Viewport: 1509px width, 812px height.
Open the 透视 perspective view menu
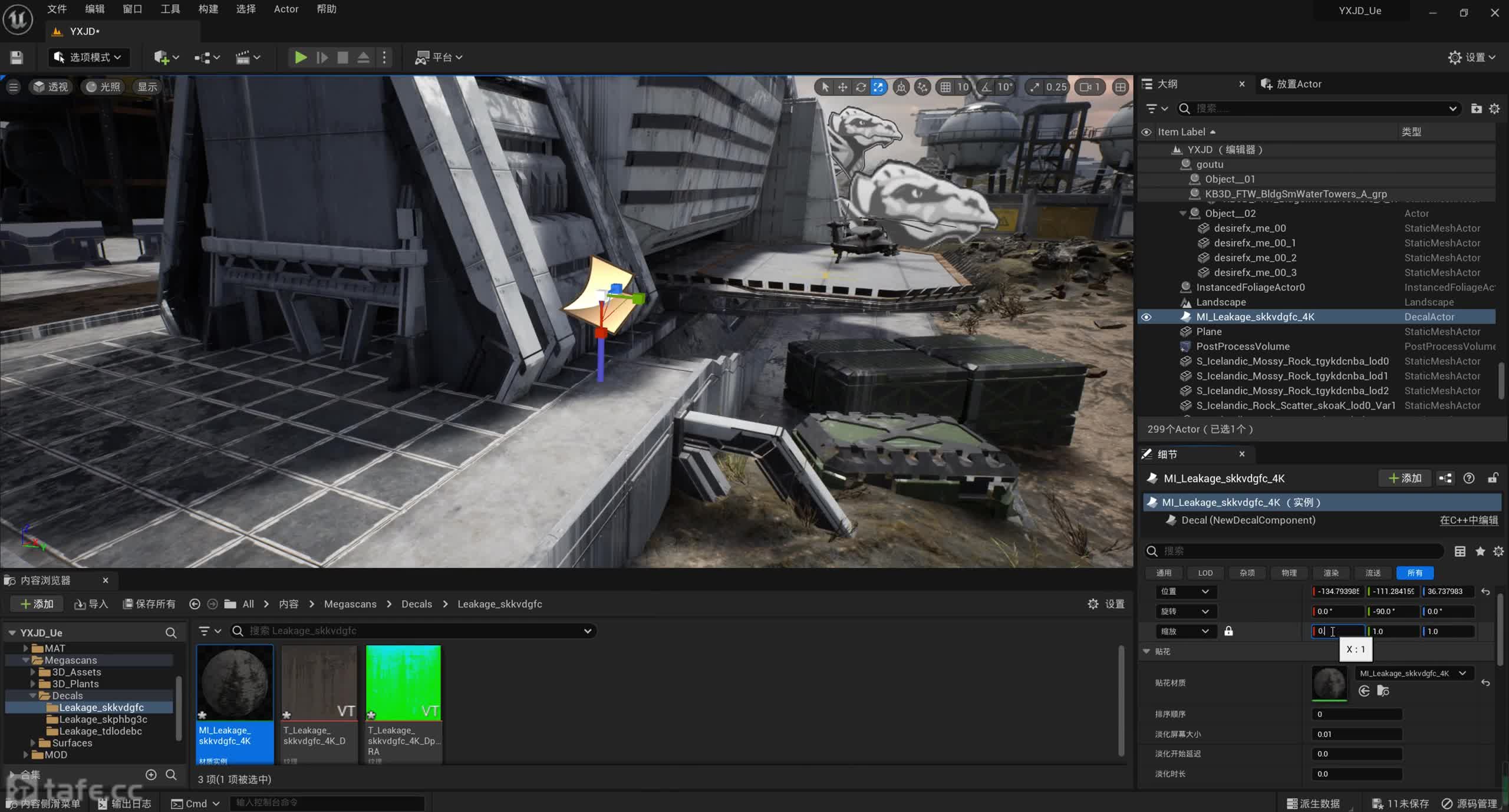click(51, 87)
